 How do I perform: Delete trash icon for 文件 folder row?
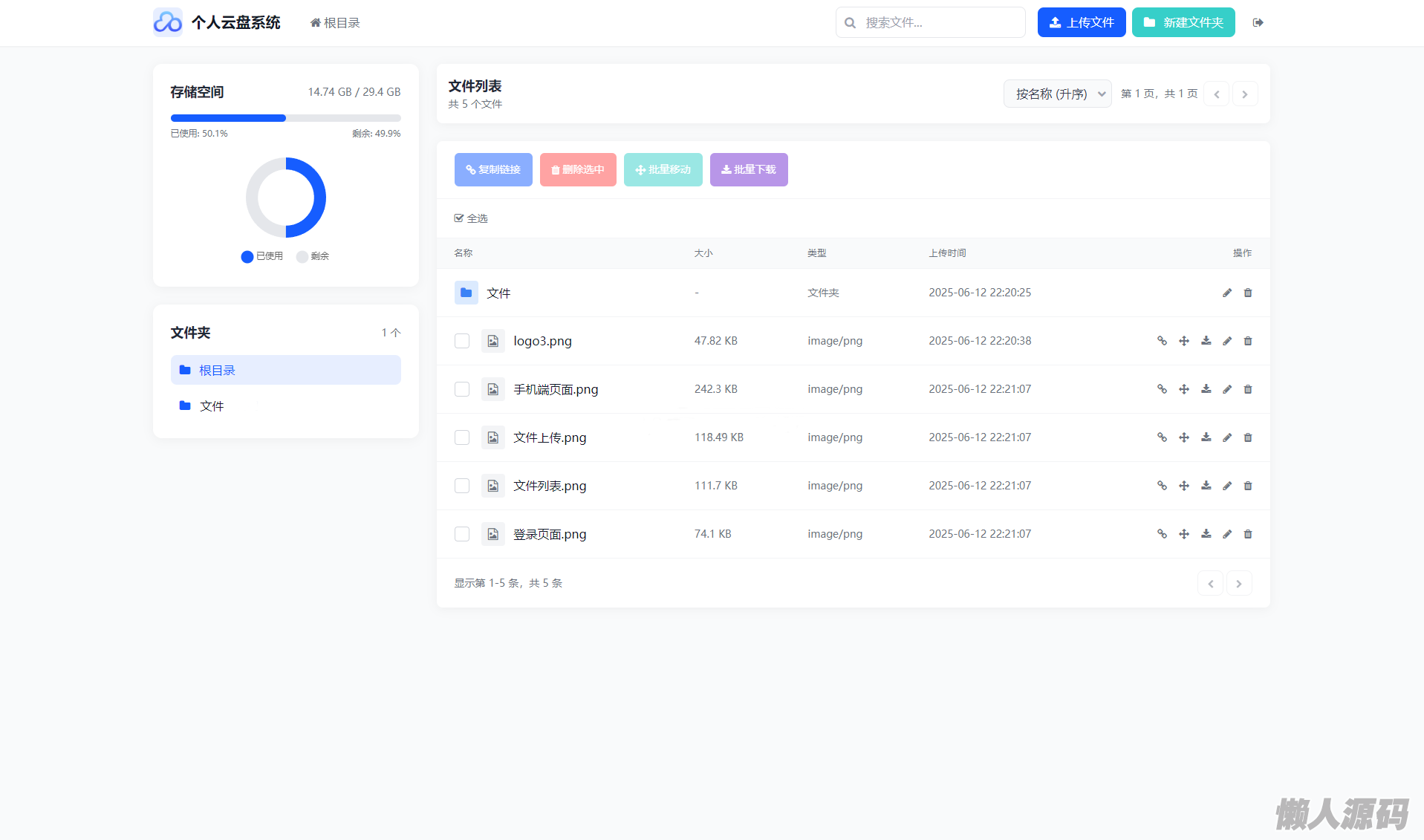[x=1248, y=293]
